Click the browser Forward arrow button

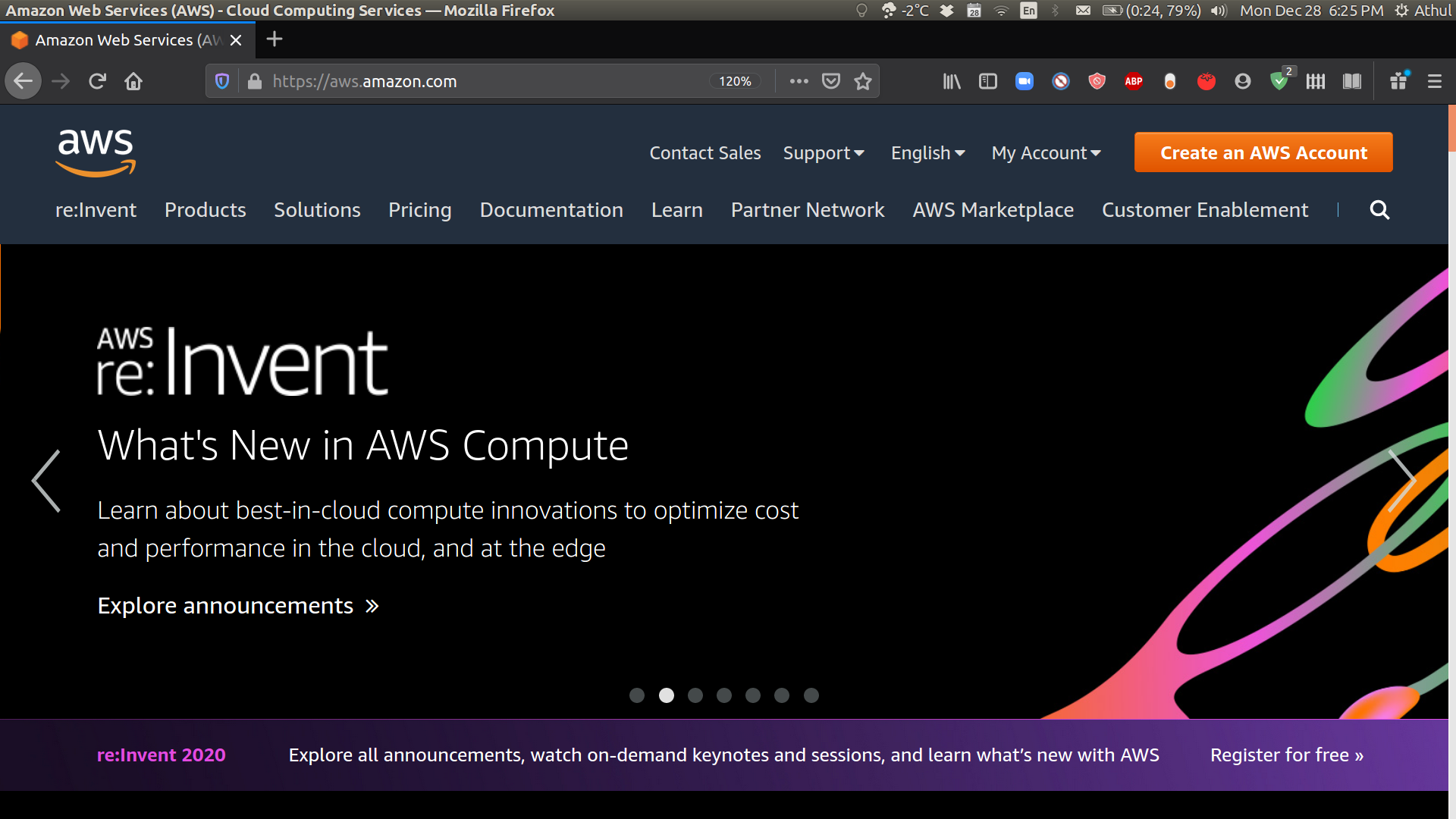tap(61, 81)
